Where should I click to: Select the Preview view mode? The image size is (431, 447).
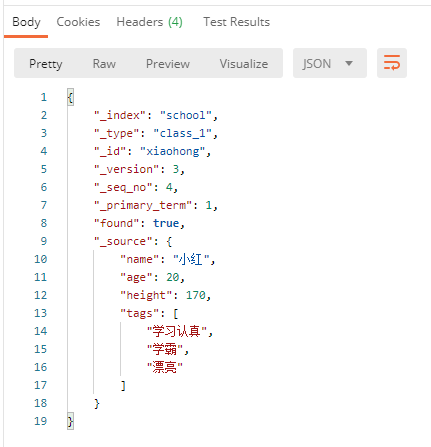168,64
